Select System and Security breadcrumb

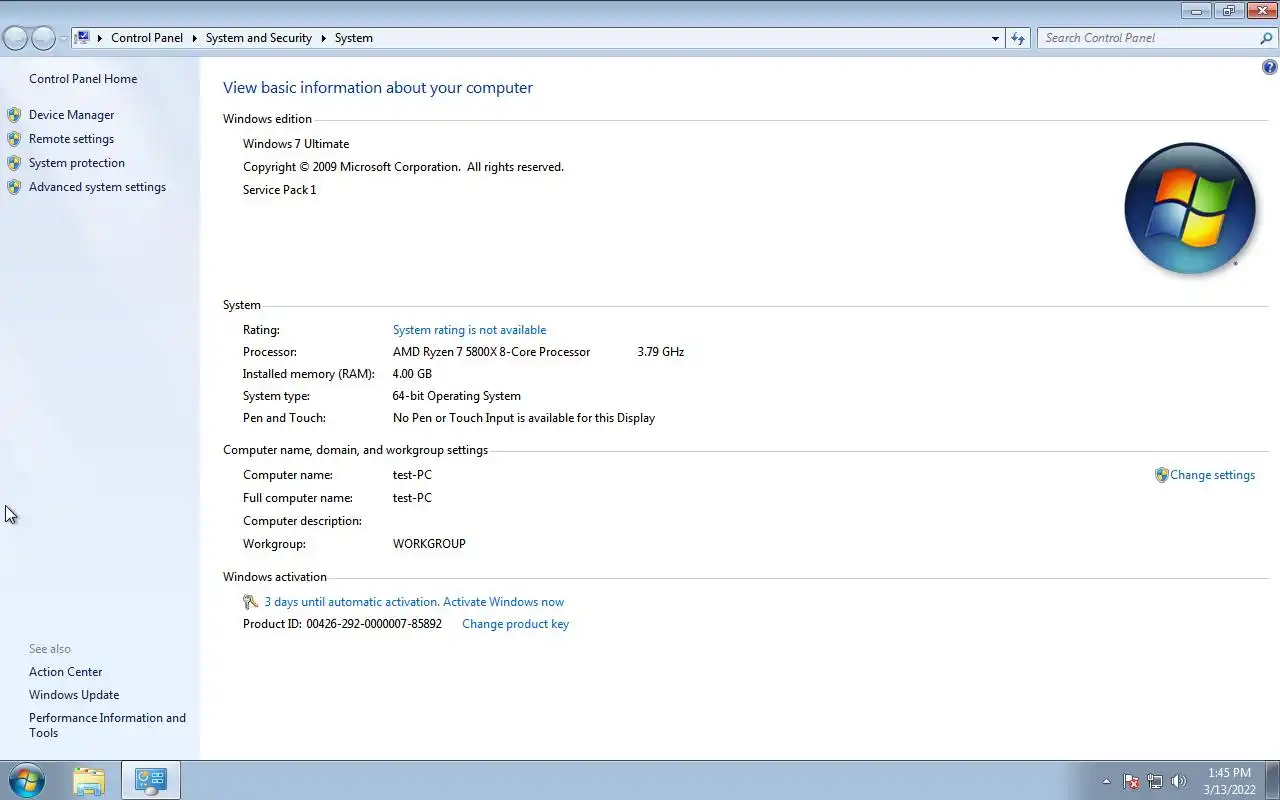(x=259, y=38)
